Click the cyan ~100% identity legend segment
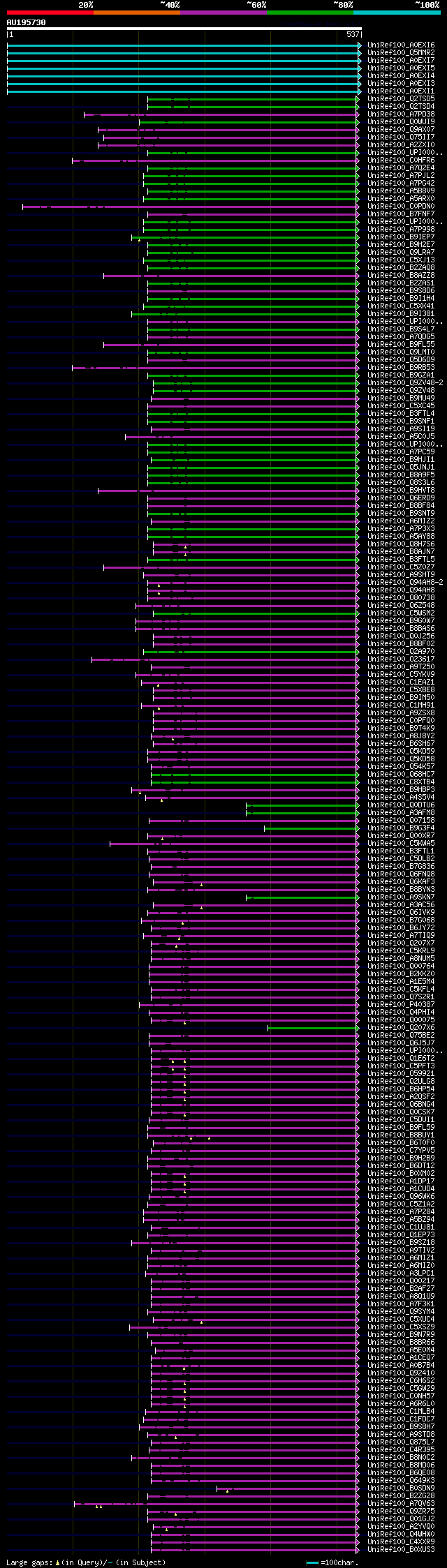The height and width of the screenshot is (1568, 447). (397, 13)
